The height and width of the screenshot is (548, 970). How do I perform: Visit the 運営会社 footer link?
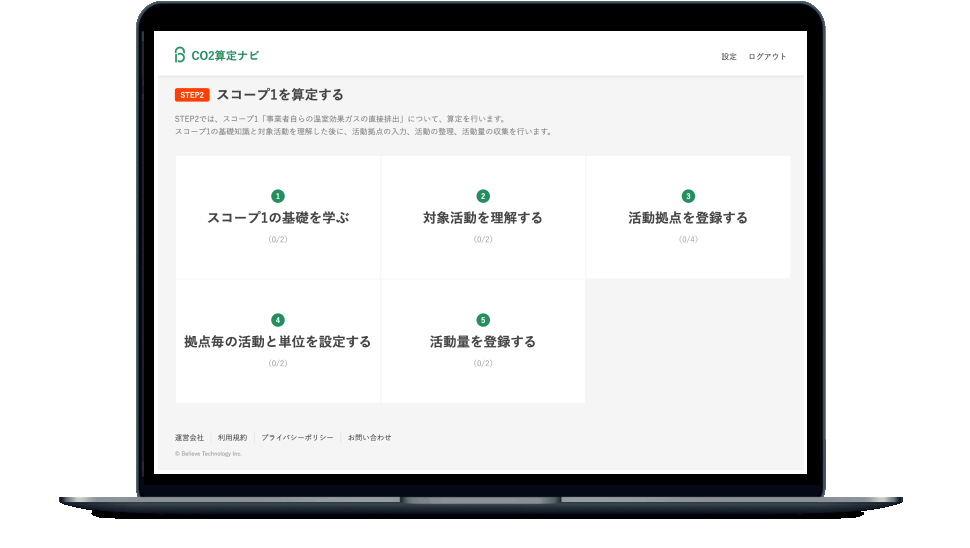189,438
